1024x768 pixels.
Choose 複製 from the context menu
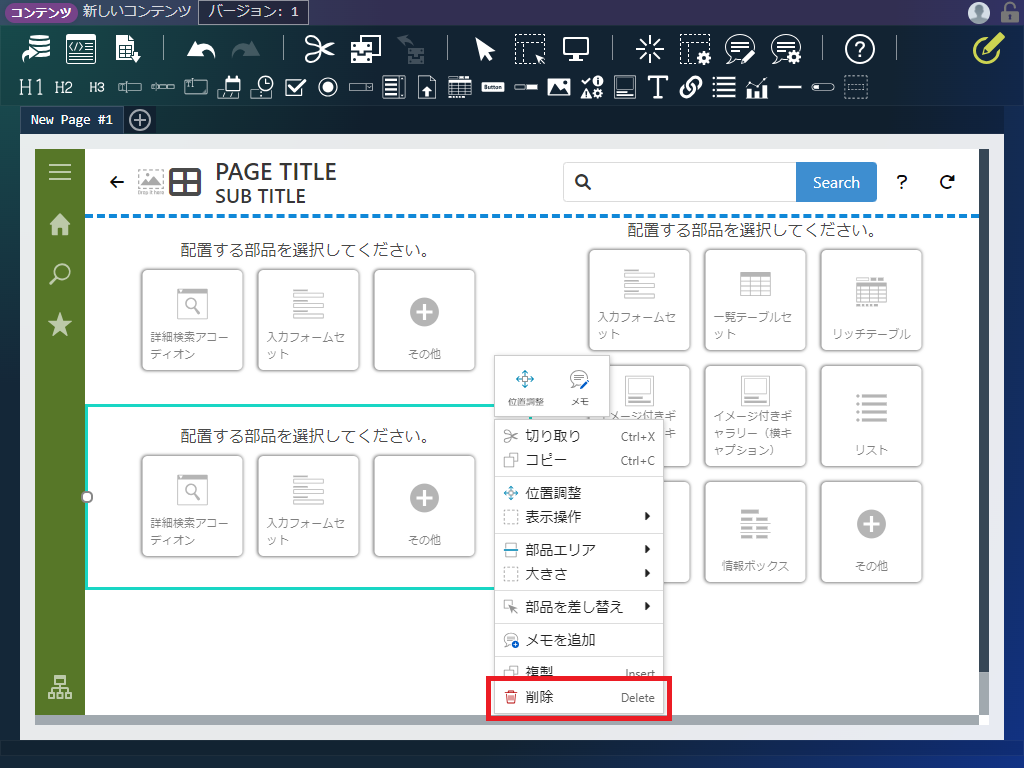pos(579,670)
